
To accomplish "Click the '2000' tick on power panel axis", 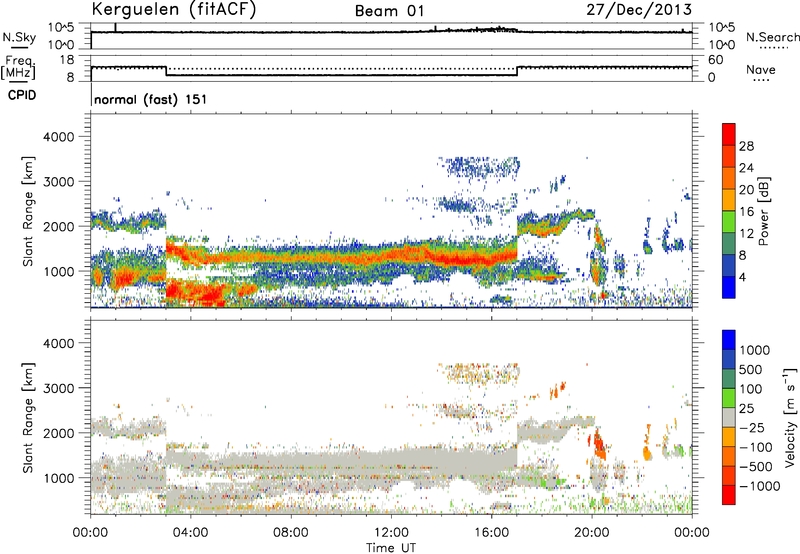I will [58, 226].
